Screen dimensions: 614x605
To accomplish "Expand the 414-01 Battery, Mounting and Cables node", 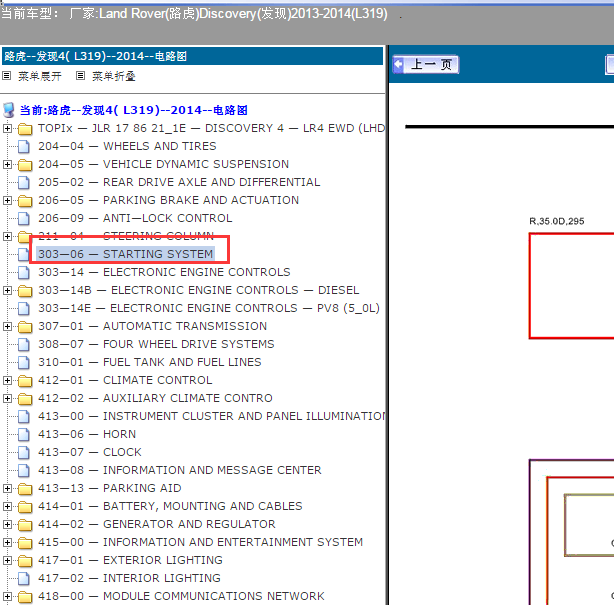I will tap(7, 507).
